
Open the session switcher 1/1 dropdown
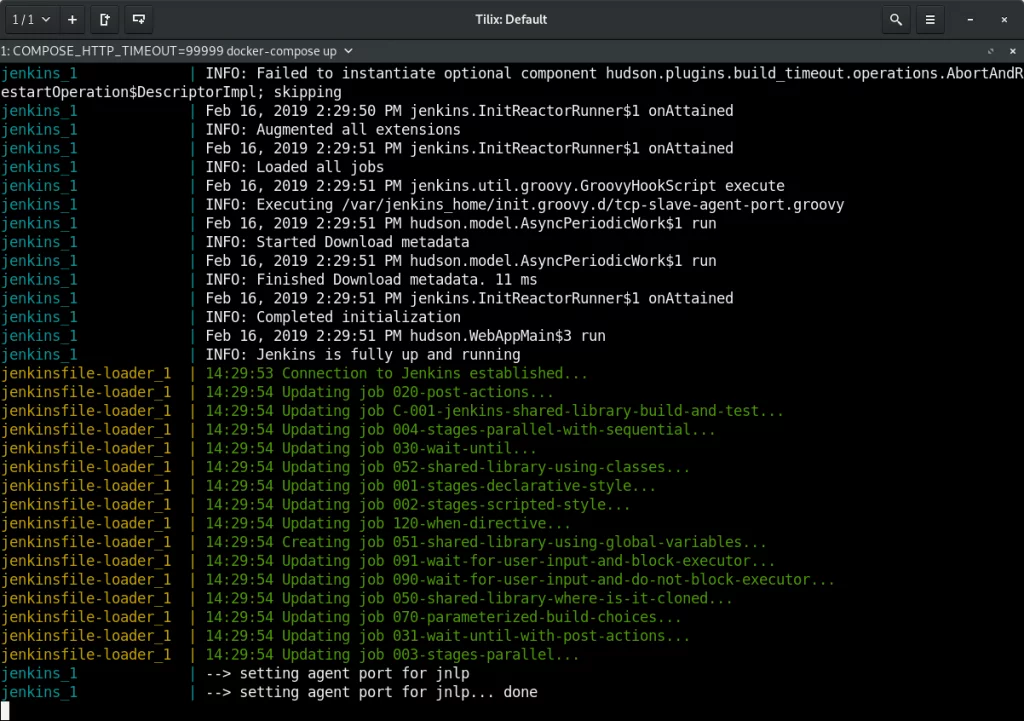click(x=31, y=20)
